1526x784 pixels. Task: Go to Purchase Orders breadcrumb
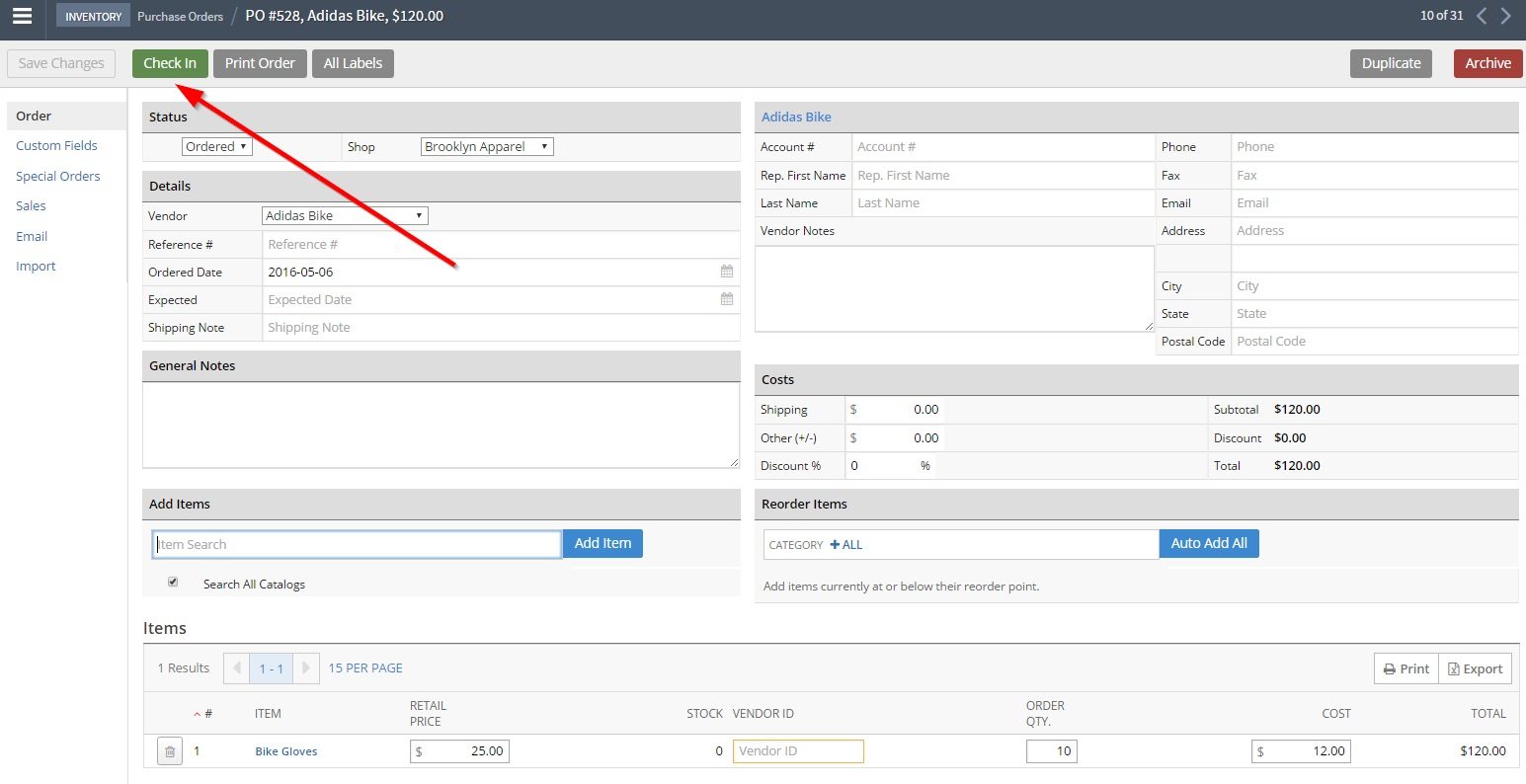tap(180, 16)
